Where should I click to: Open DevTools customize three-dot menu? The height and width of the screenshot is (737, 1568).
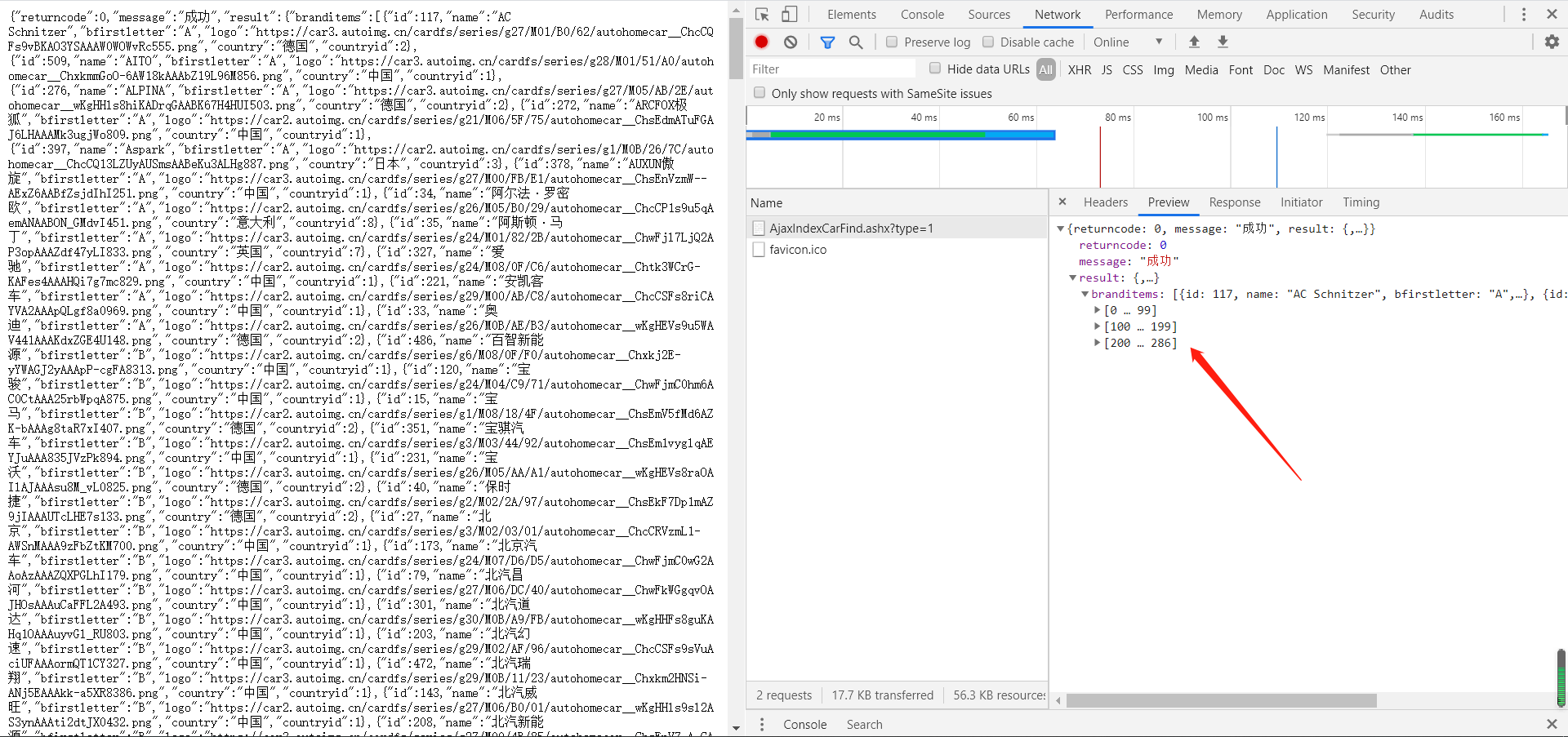pyautogui.click(x=1524, y=15)
